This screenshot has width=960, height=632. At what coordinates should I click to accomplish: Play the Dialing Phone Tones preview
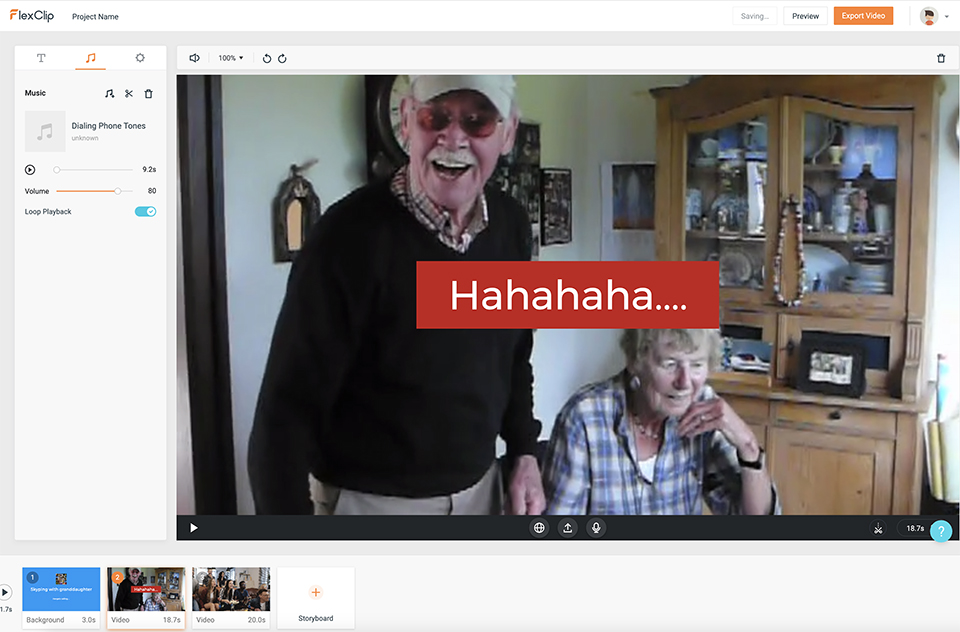click(30, 170)
